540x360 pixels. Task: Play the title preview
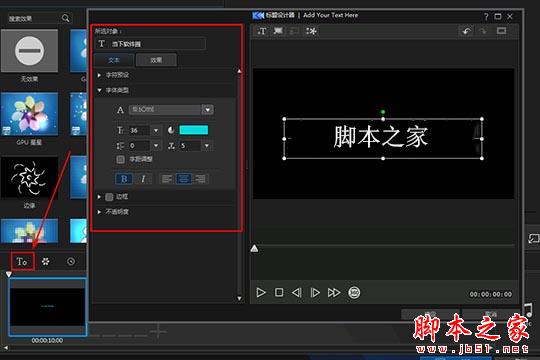point(261,292)
